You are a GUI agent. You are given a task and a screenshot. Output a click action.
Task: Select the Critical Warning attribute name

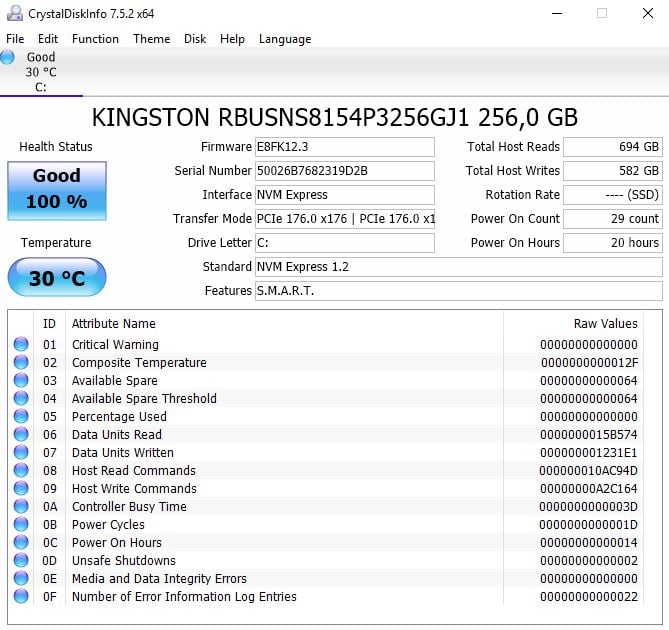[x=115, y=344]
